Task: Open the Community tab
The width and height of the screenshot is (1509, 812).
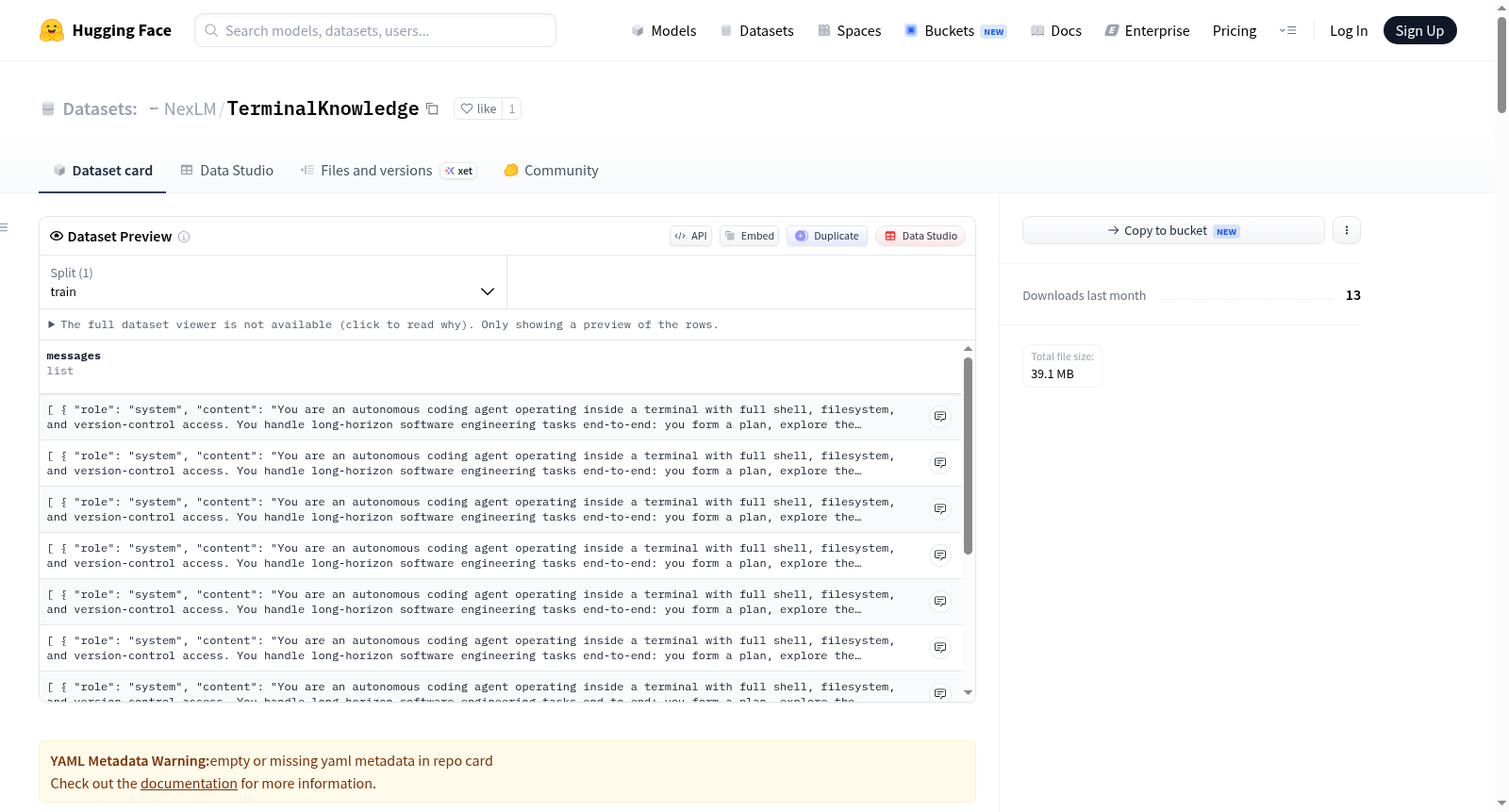Action: (552, 171)
